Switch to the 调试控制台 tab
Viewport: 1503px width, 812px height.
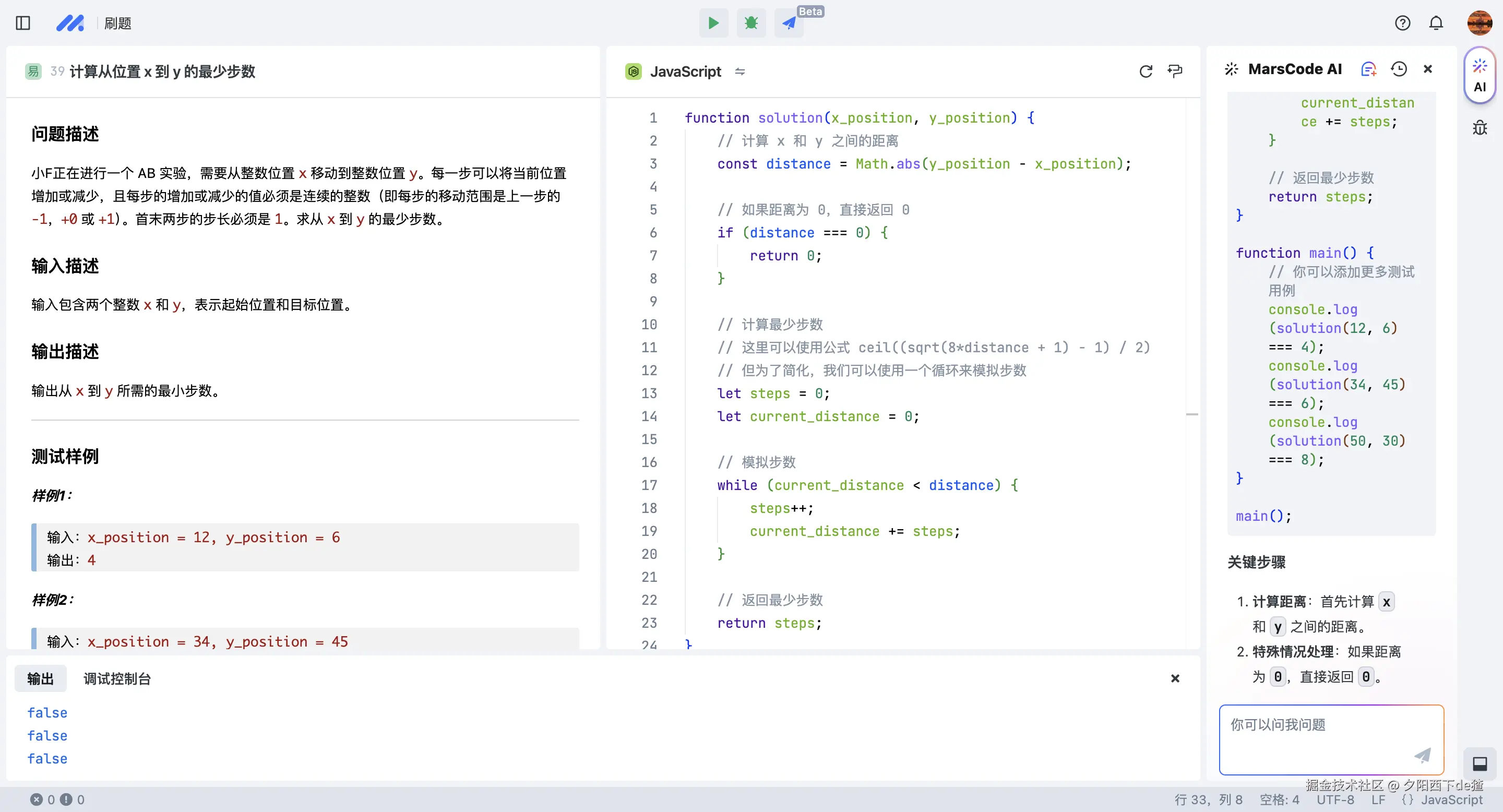[117, 678]
